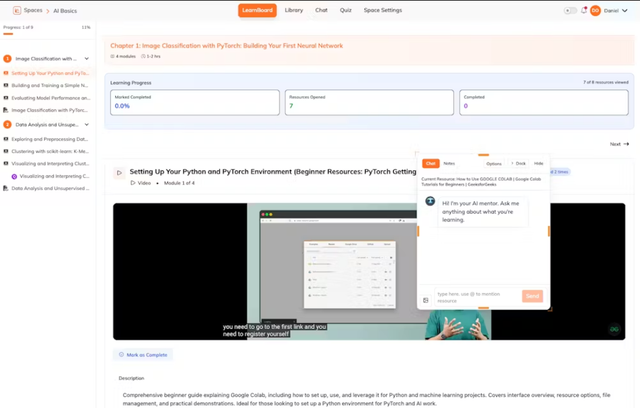
Task: Open the notifications bell
Action: (584, 10)
